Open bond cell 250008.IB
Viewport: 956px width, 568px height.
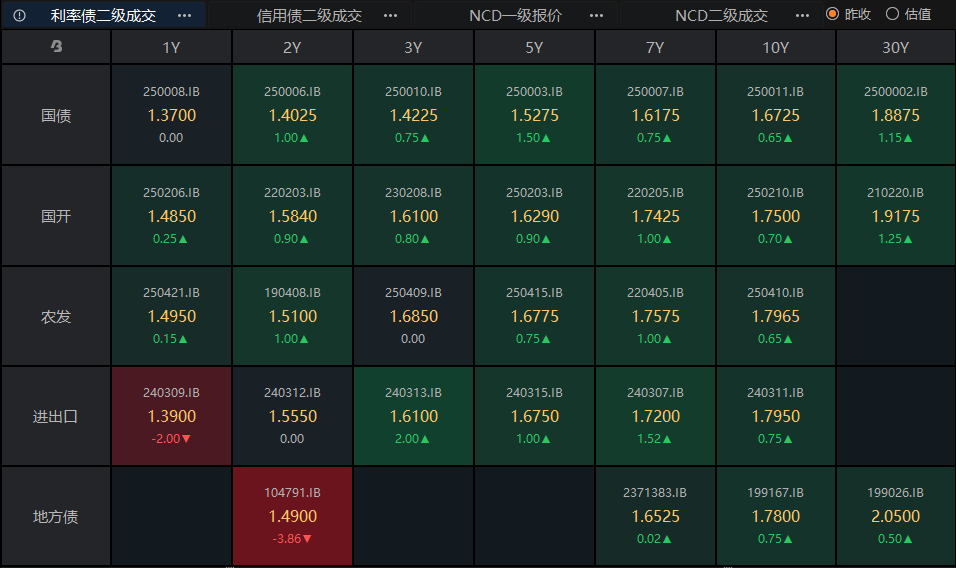(171, 115)
